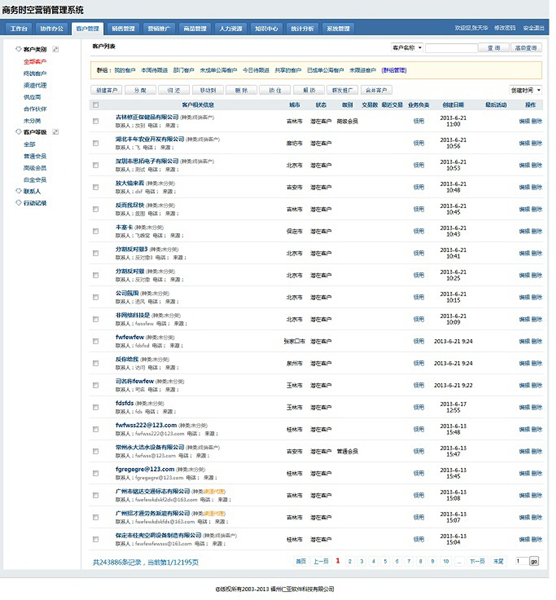The width and height of the screenshot is (556, 600).
Task: Click the diamond bullet icon before 行动记录
Action: [x=18, y=203]
